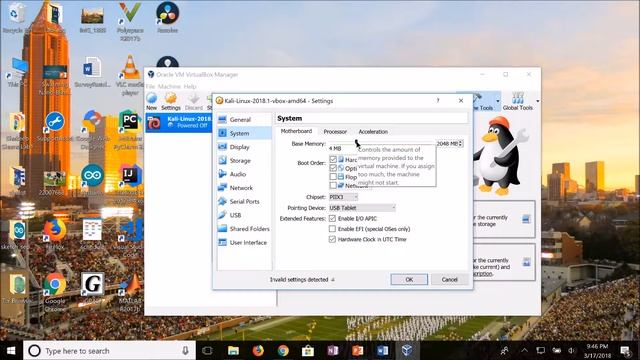
Task: Click the Base Memory 2048 MB field
Action: [x=447, y=144]
